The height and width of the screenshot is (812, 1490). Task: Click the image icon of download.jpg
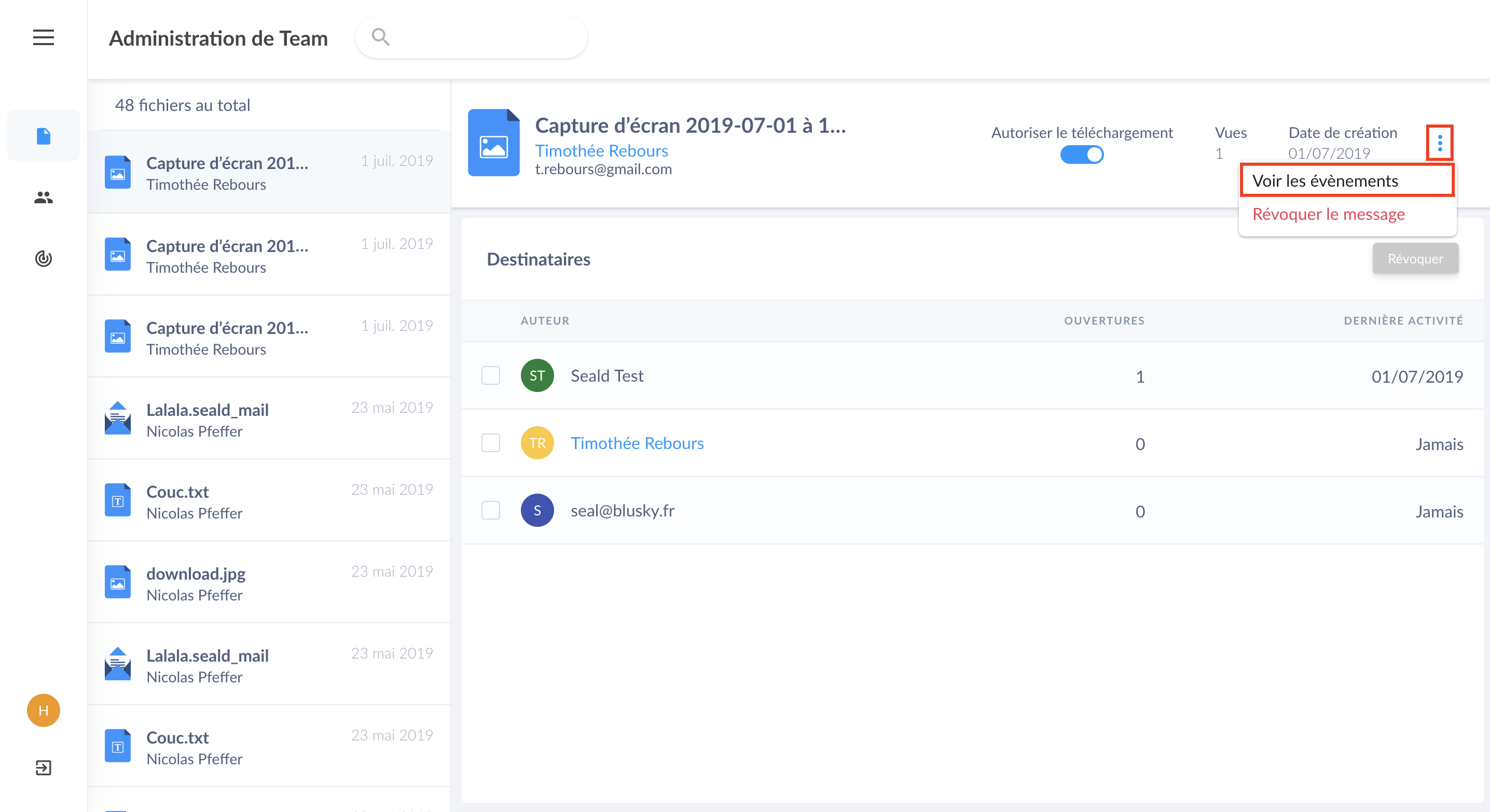coord(117,582)
